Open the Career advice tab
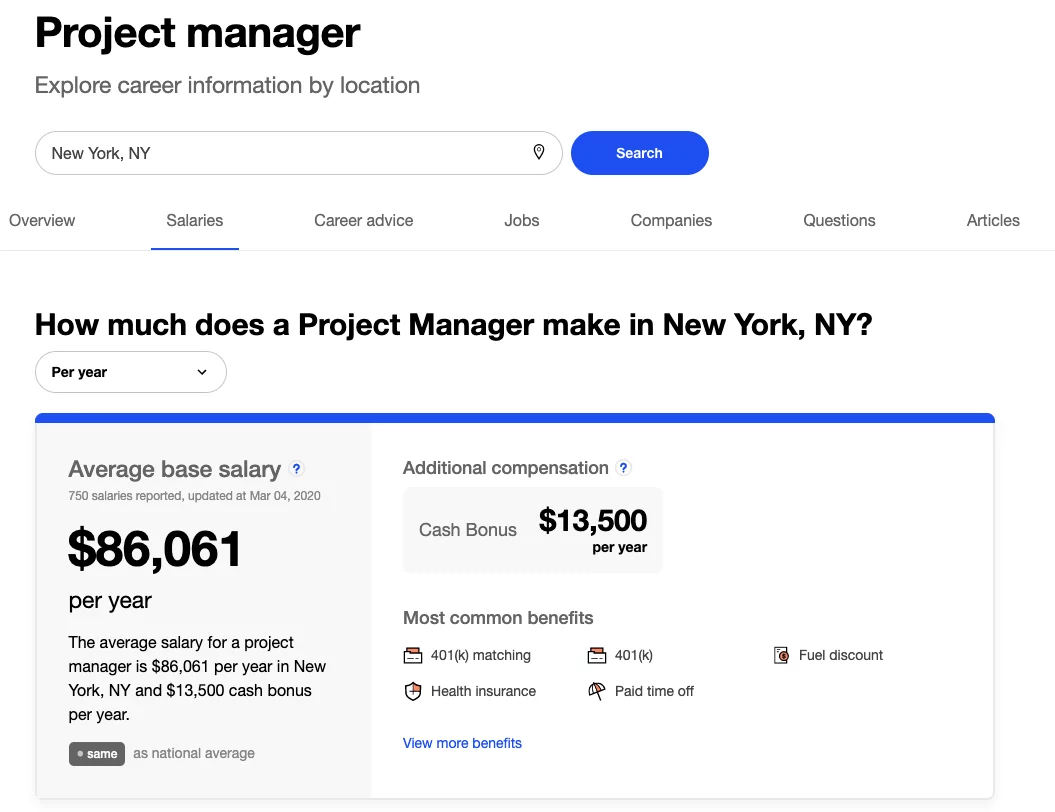Image resolution: width=1055 pixels, height=812 pixels. tap(363, 221)
